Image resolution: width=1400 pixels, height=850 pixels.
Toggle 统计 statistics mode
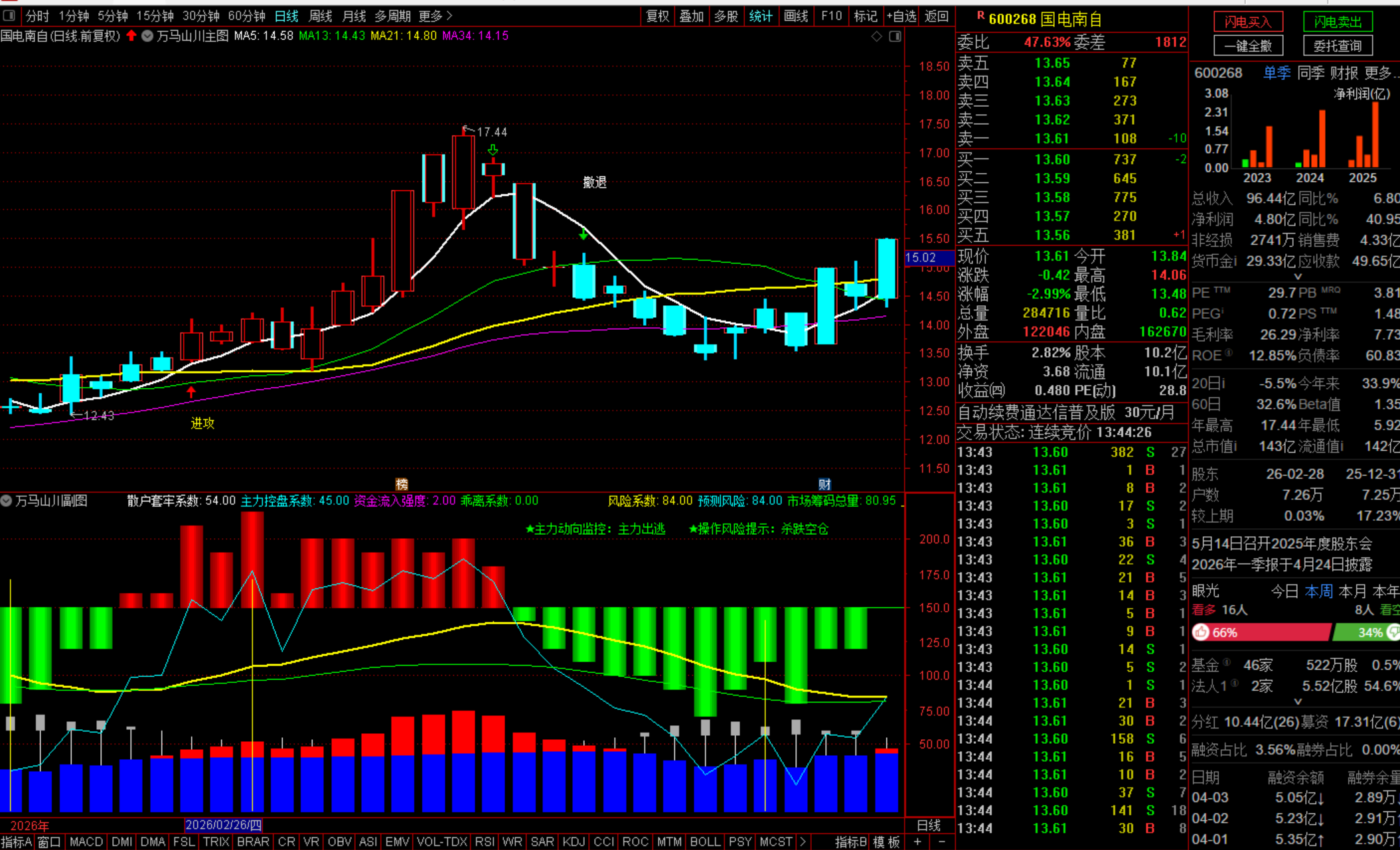(x=761, y=15)
